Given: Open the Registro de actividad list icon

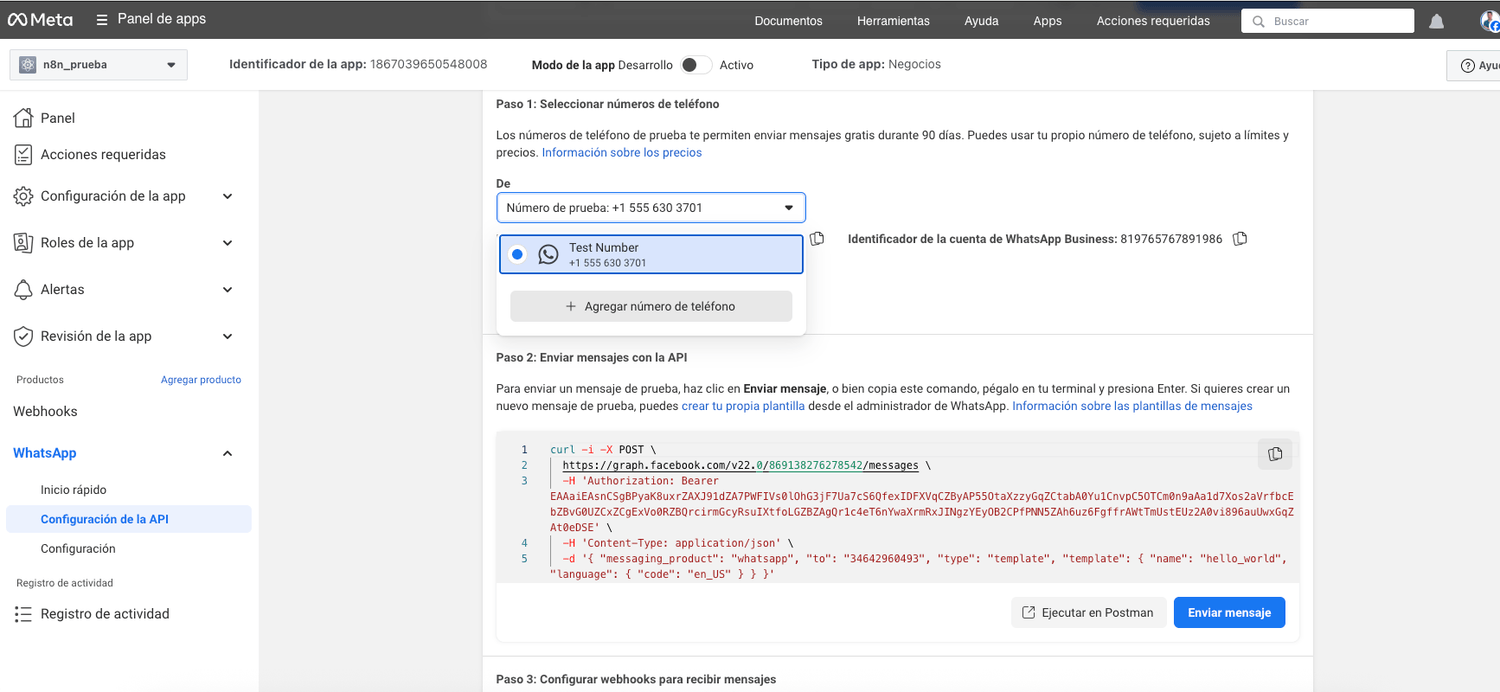Looking at the screenshot, I should click(23, 614).
